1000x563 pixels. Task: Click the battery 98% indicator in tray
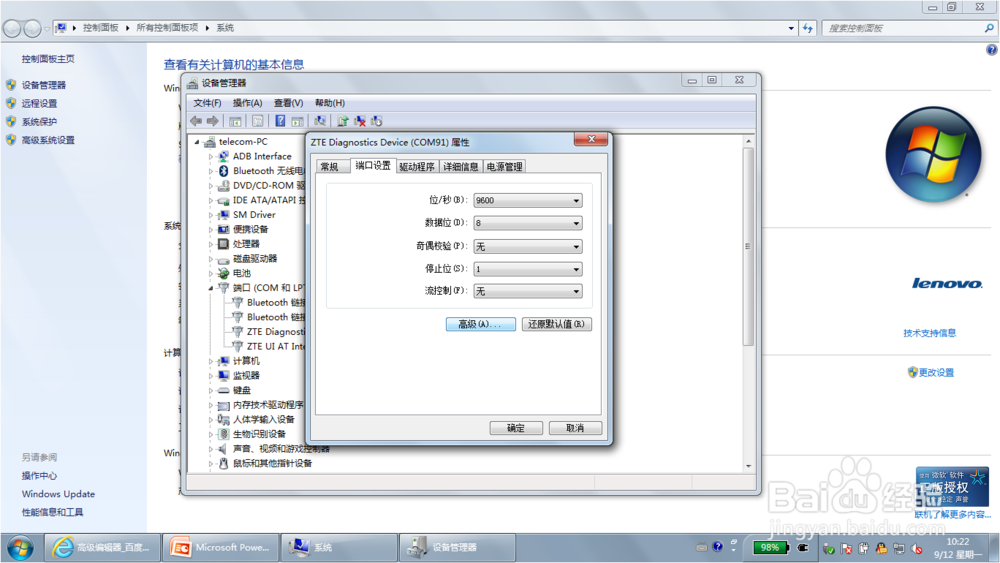(x=770, y=547)
